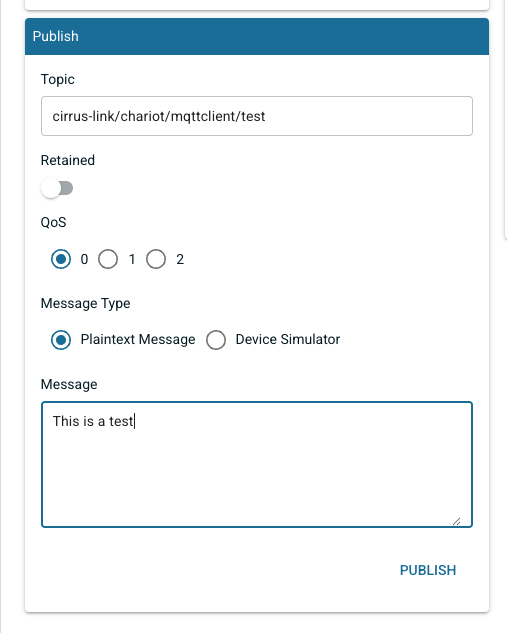Viewport: 507px width, 633px height.
Task: Click the Retained label
Action: click(x=68, y=160)
